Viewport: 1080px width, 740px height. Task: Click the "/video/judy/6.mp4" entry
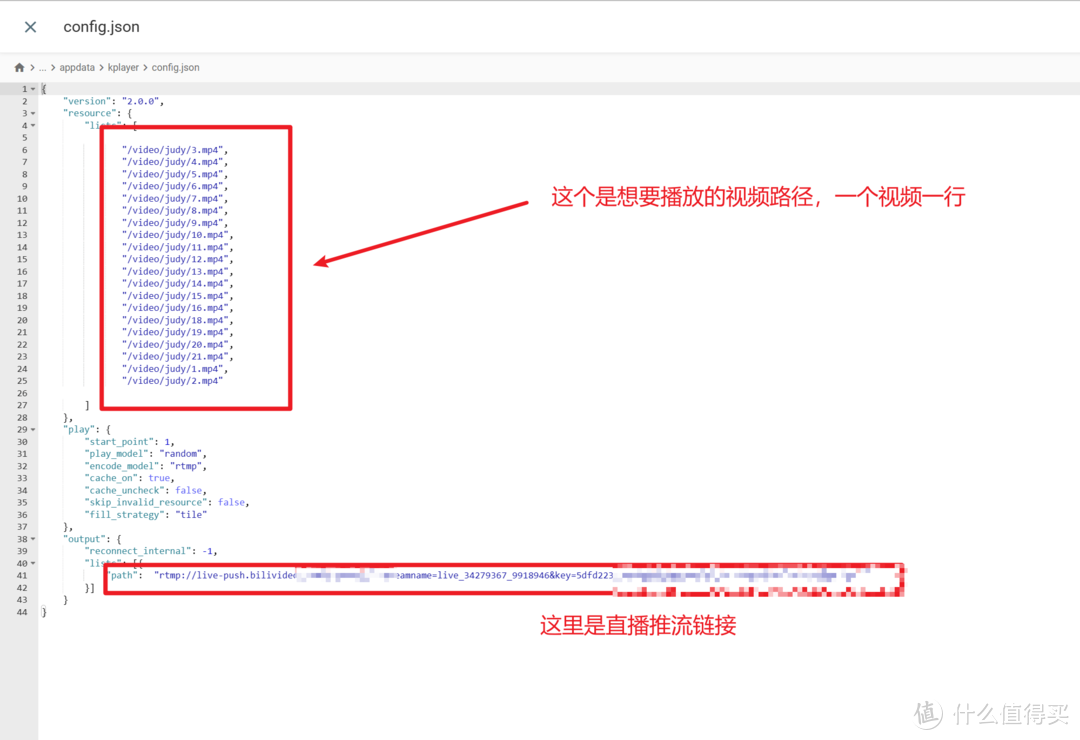coord(175,186)
